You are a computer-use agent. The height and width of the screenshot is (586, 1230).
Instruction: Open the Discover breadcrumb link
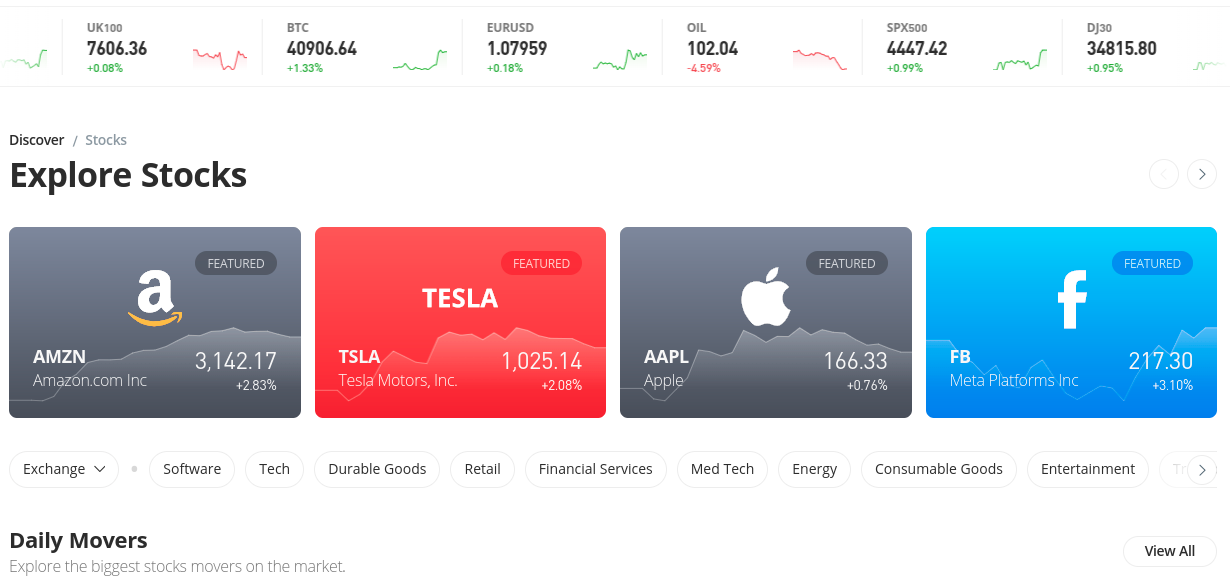[36, 139]
